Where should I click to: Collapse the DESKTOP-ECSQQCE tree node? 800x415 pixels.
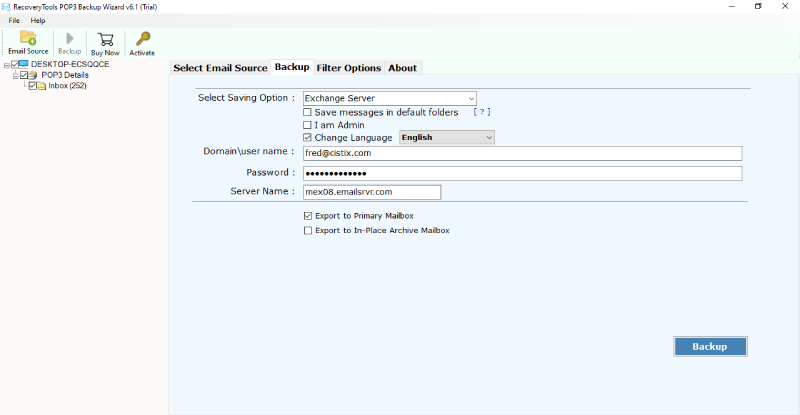point(6,64)
